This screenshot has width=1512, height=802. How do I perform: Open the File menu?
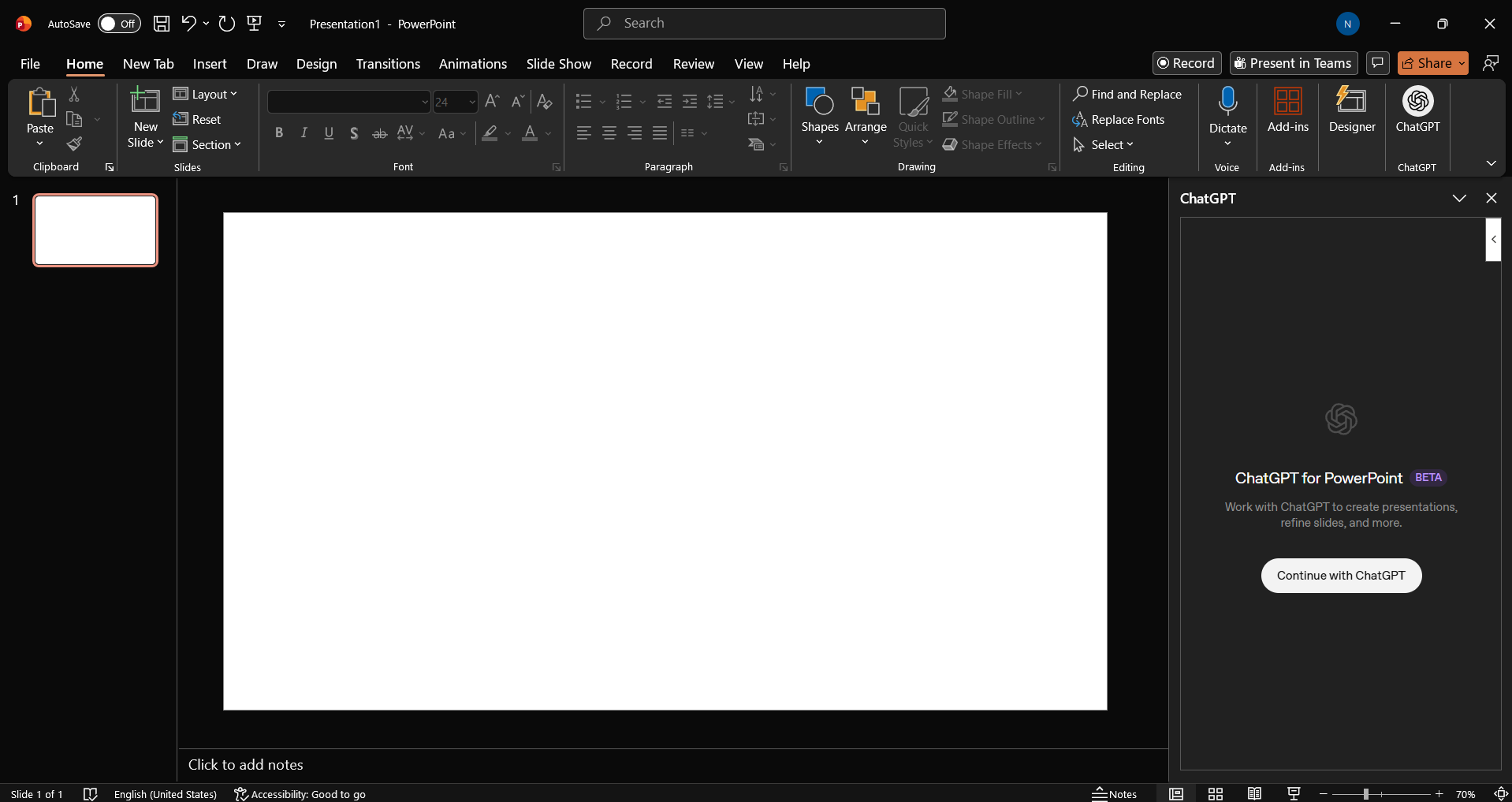tap(30, 64)
